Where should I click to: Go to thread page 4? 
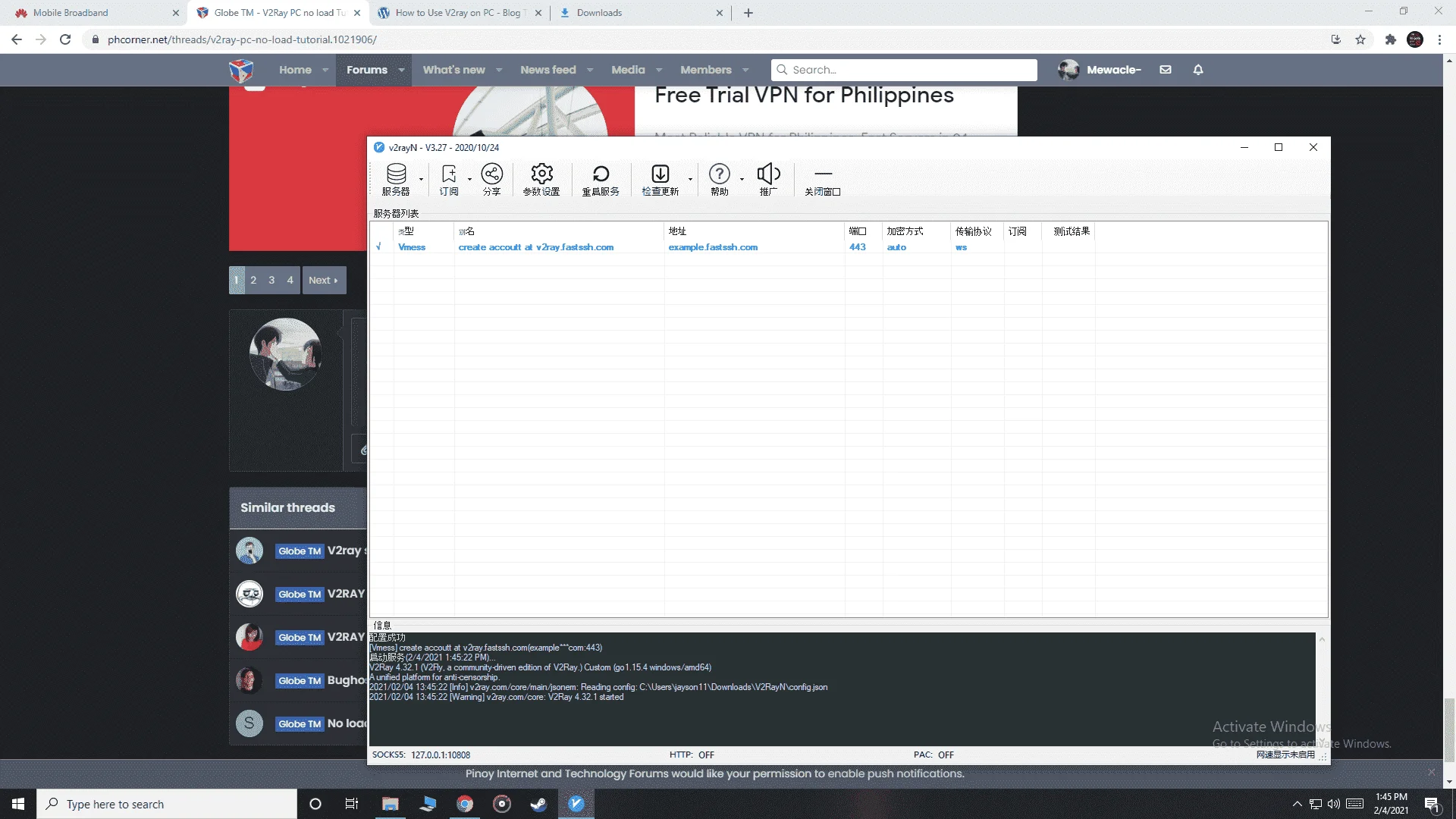[290, 280]
